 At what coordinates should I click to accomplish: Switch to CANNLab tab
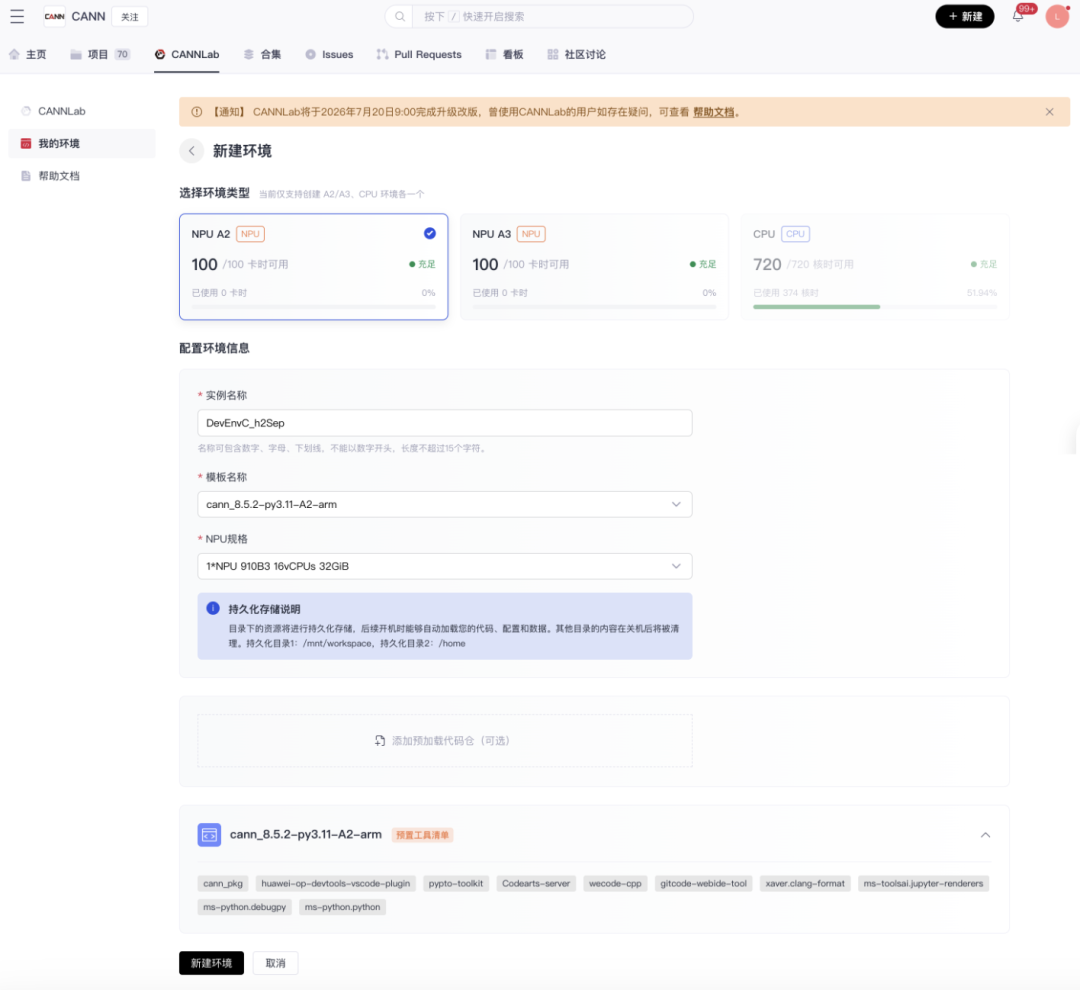tap(187, 54)
